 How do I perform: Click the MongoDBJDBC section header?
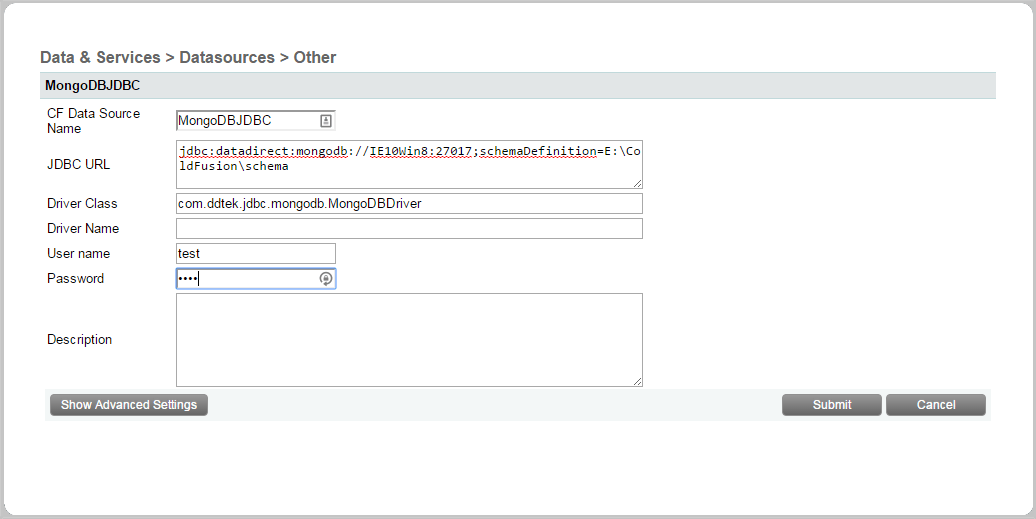[93, 86]
